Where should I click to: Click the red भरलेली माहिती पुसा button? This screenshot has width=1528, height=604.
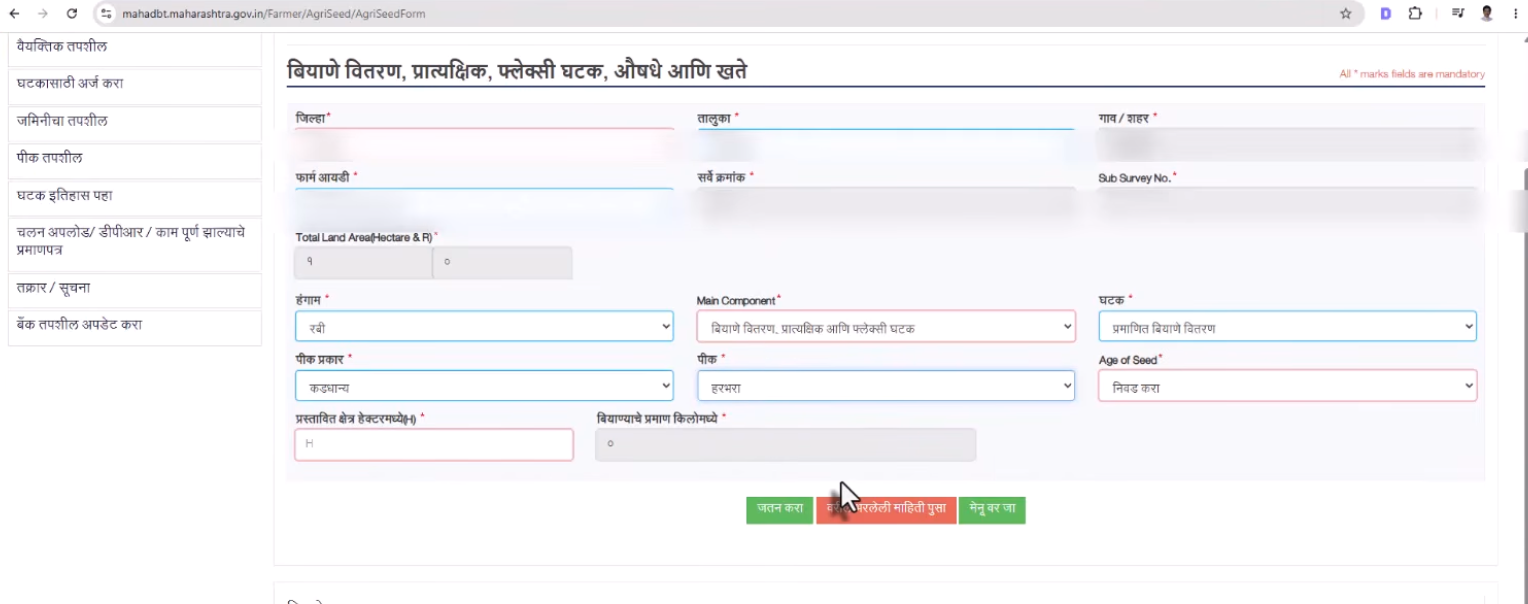tap(886, 509)
